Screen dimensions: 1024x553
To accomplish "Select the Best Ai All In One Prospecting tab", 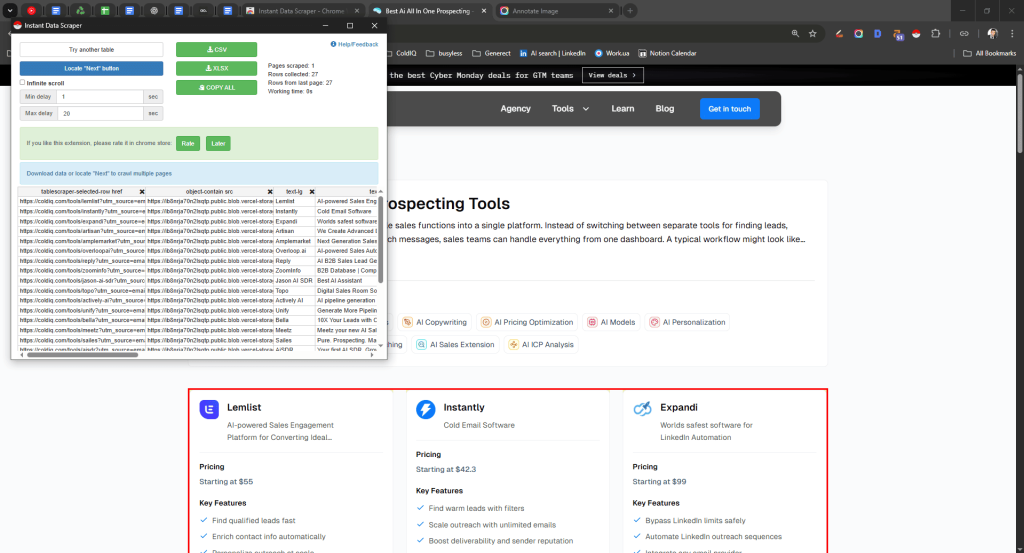I will click(429, 10).
